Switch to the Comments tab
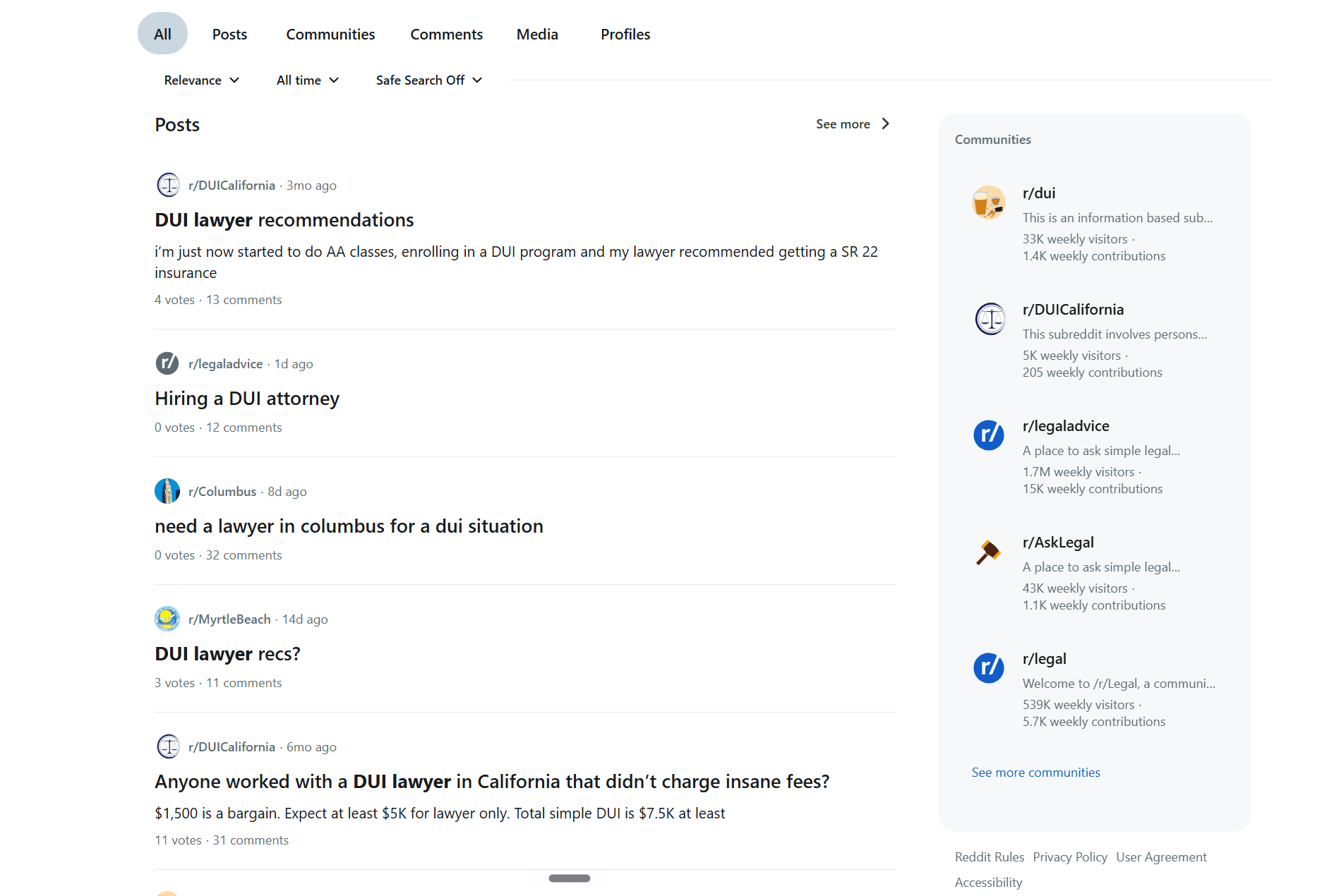 coord(447,34)
